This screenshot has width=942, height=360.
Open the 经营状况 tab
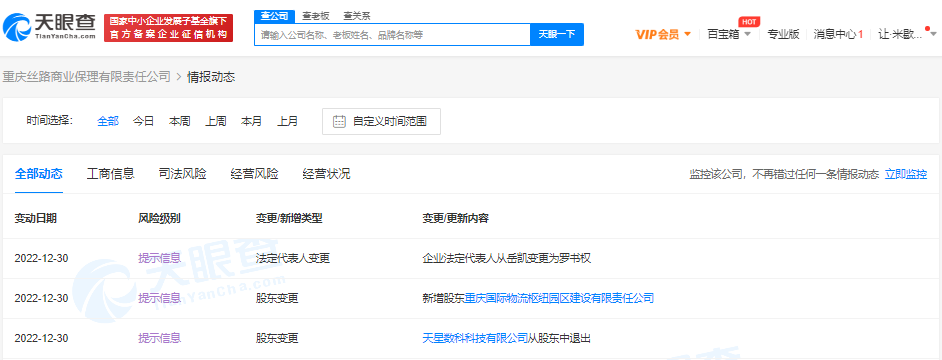click(x=326, y=174)
